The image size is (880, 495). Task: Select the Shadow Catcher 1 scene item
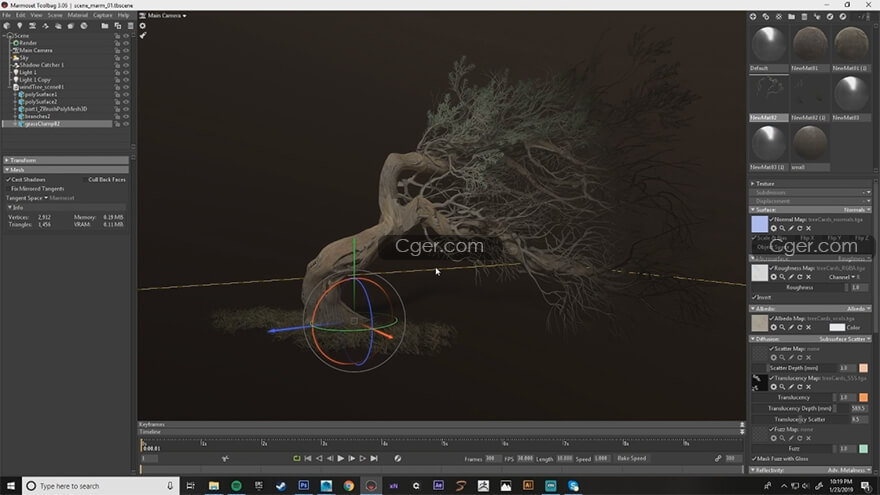tap(42, 65)
